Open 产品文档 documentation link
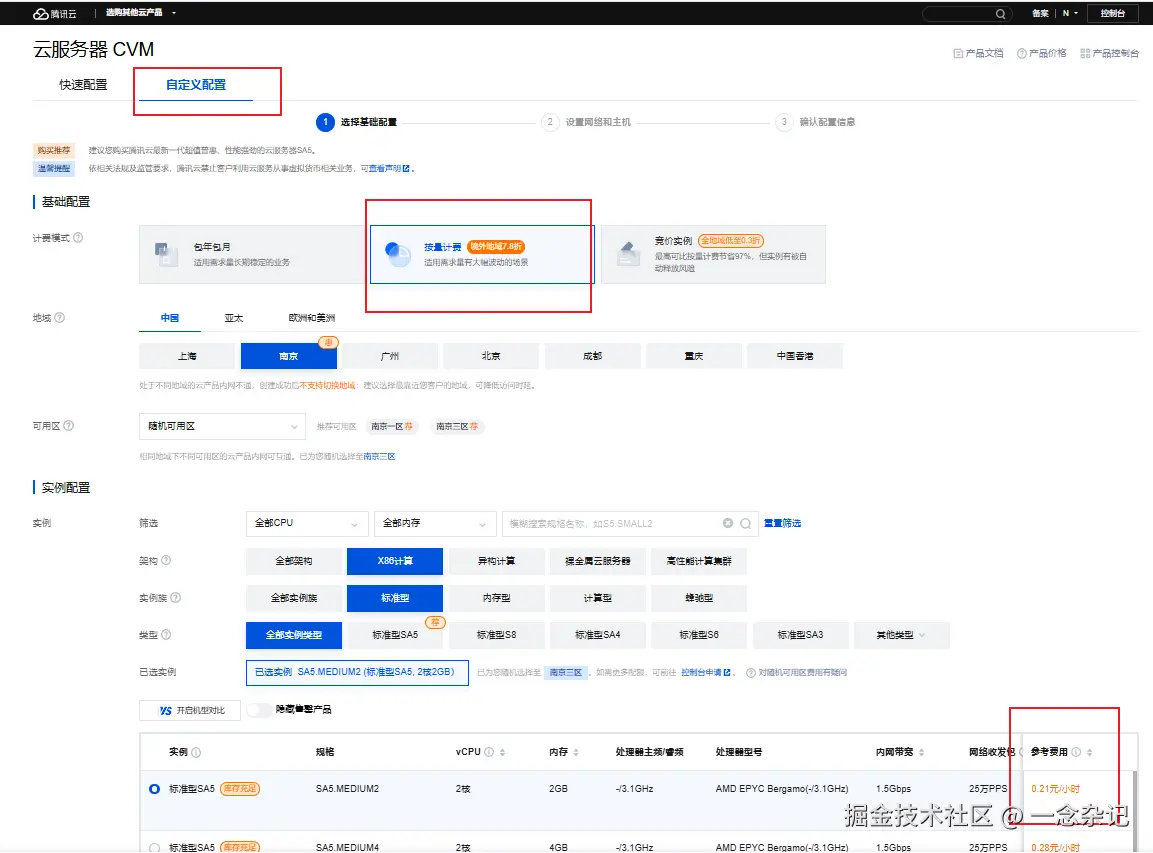Image resolution: width=1153 pixels, height=853 pixels. point(978,53)
